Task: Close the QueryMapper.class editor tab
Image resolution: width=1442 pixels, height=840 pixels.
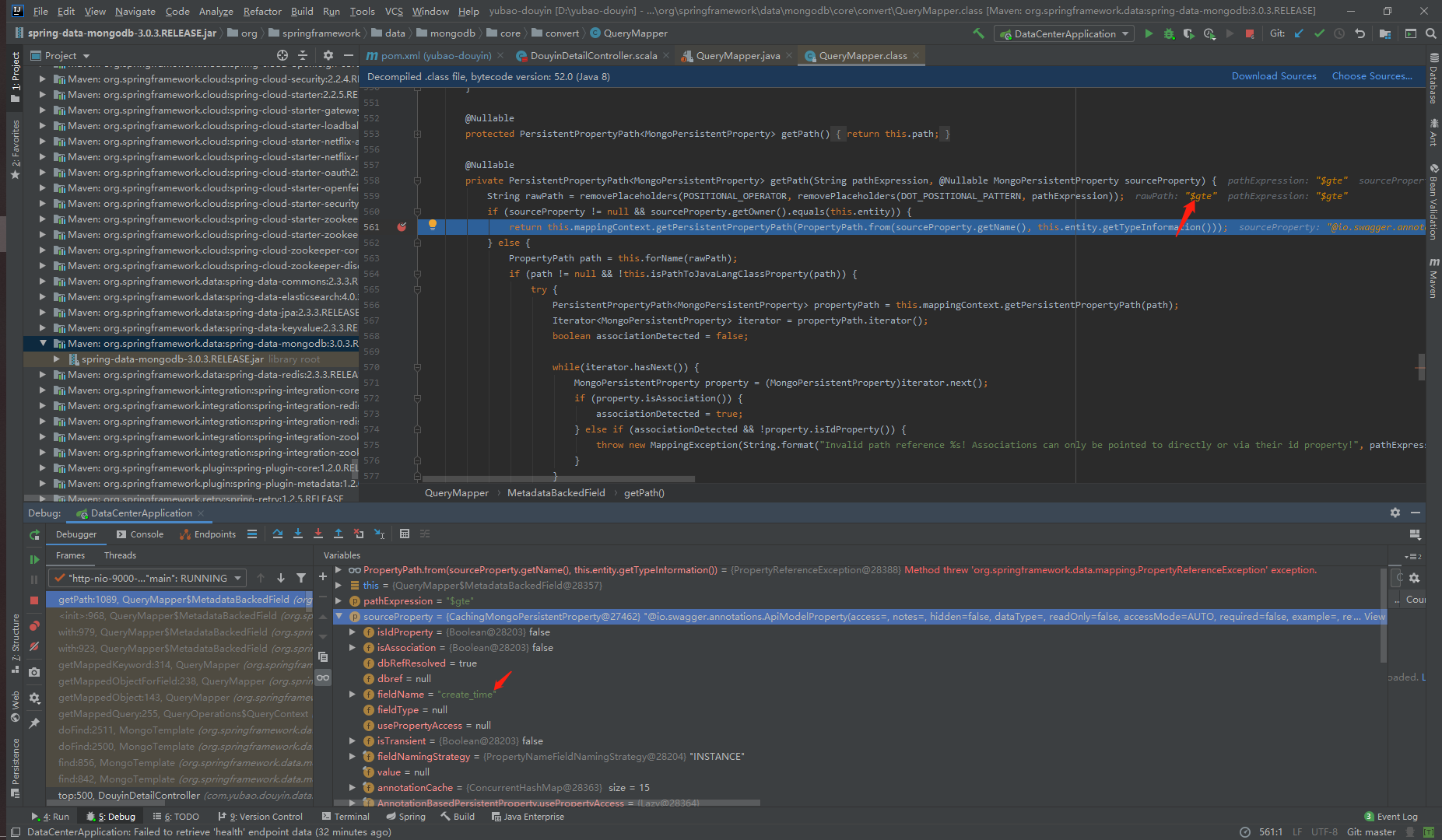Action: coord(916,55)
